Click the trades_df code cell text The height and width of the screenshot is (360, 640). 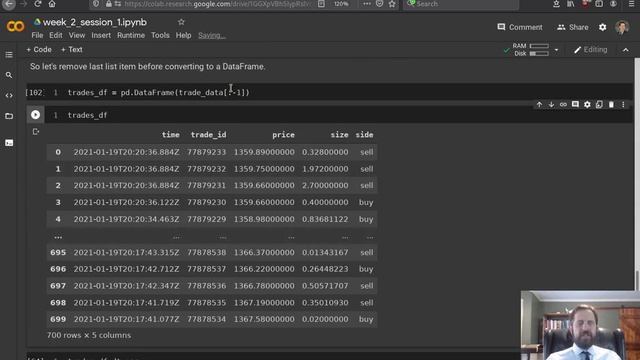pos(87,116)
